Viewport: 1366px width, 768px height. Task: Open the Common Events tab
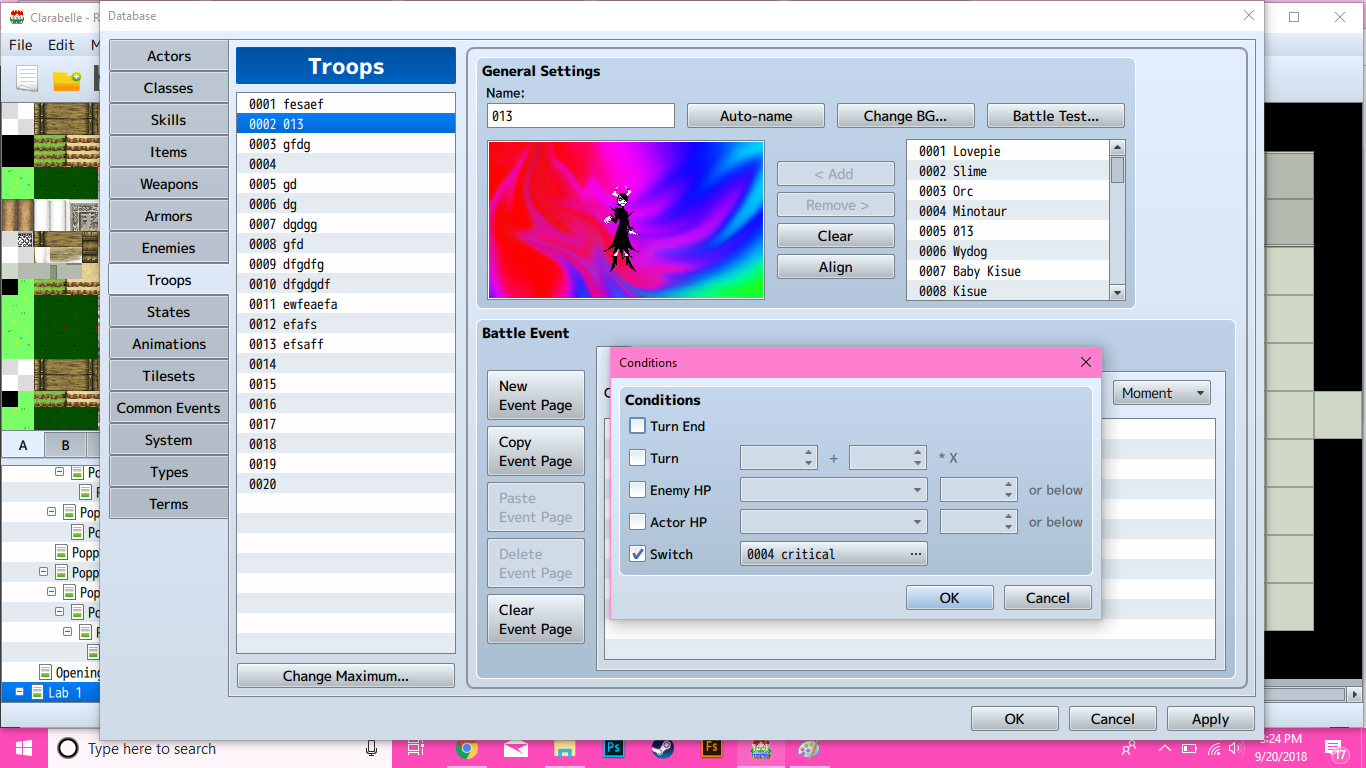click(x=169, y=408)
